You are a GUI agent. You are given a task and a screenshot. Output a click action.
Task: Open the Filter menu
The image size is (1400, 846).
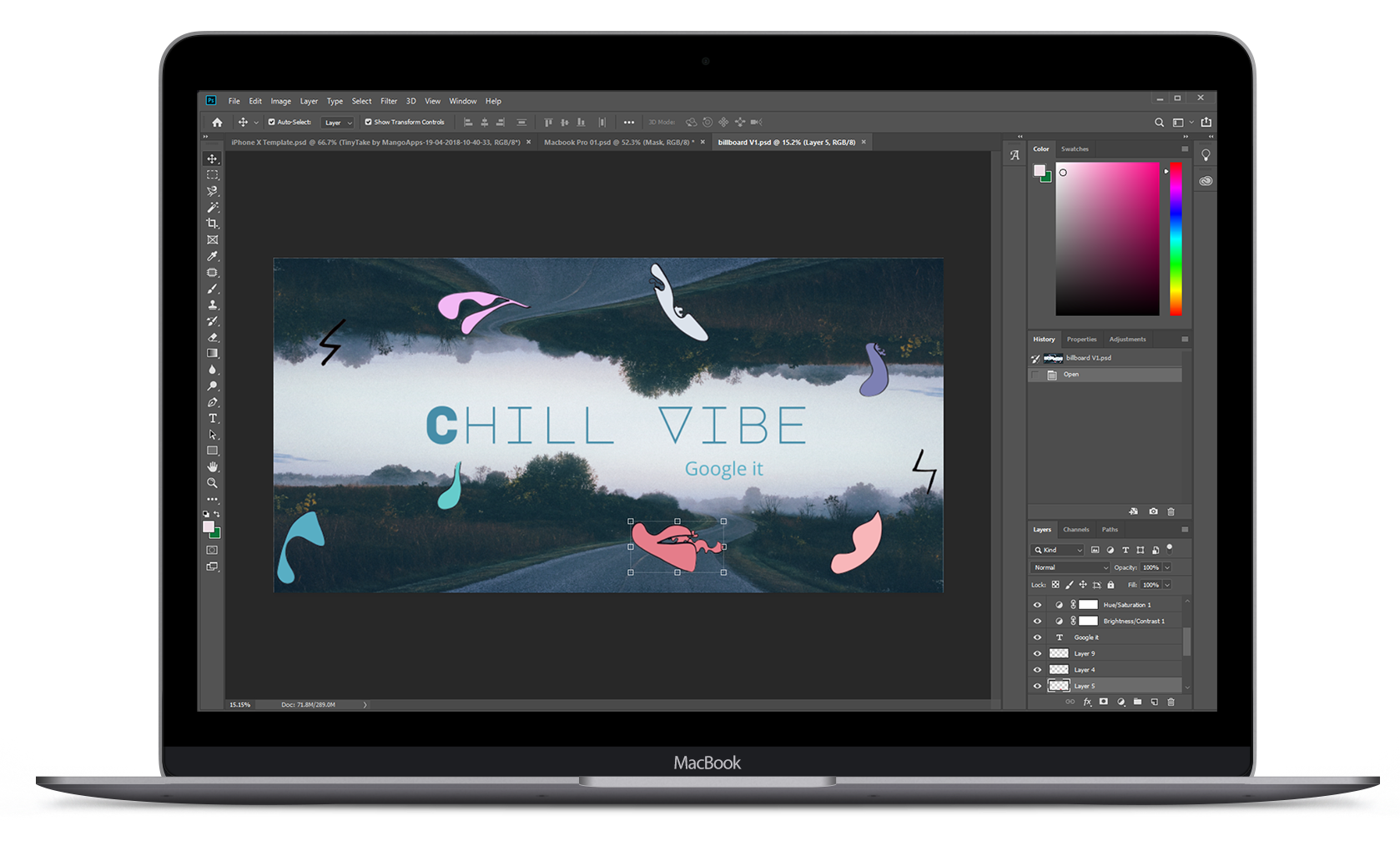pyautogui.click(x=389, y=101)
